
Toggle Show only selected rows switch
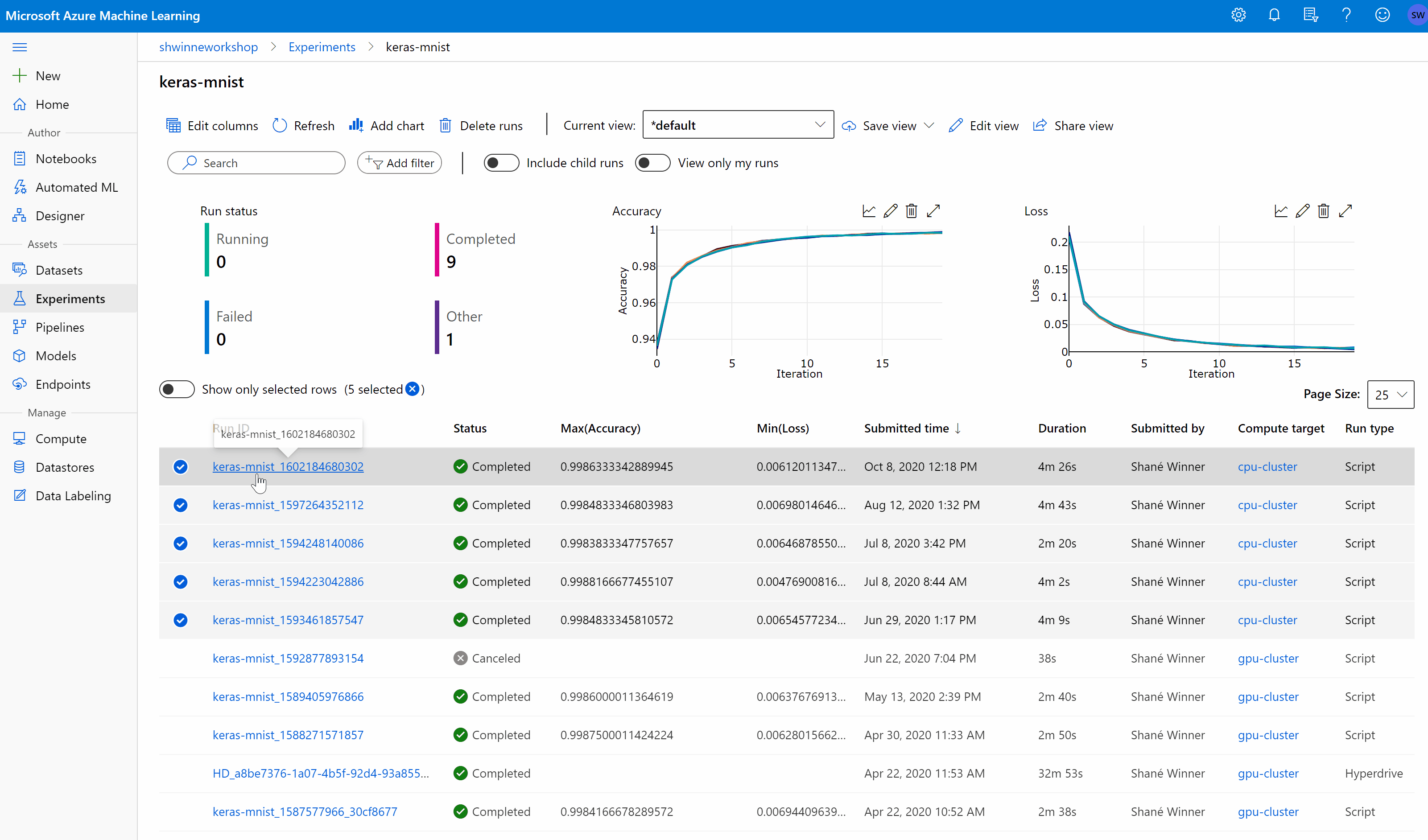(176, 389)
